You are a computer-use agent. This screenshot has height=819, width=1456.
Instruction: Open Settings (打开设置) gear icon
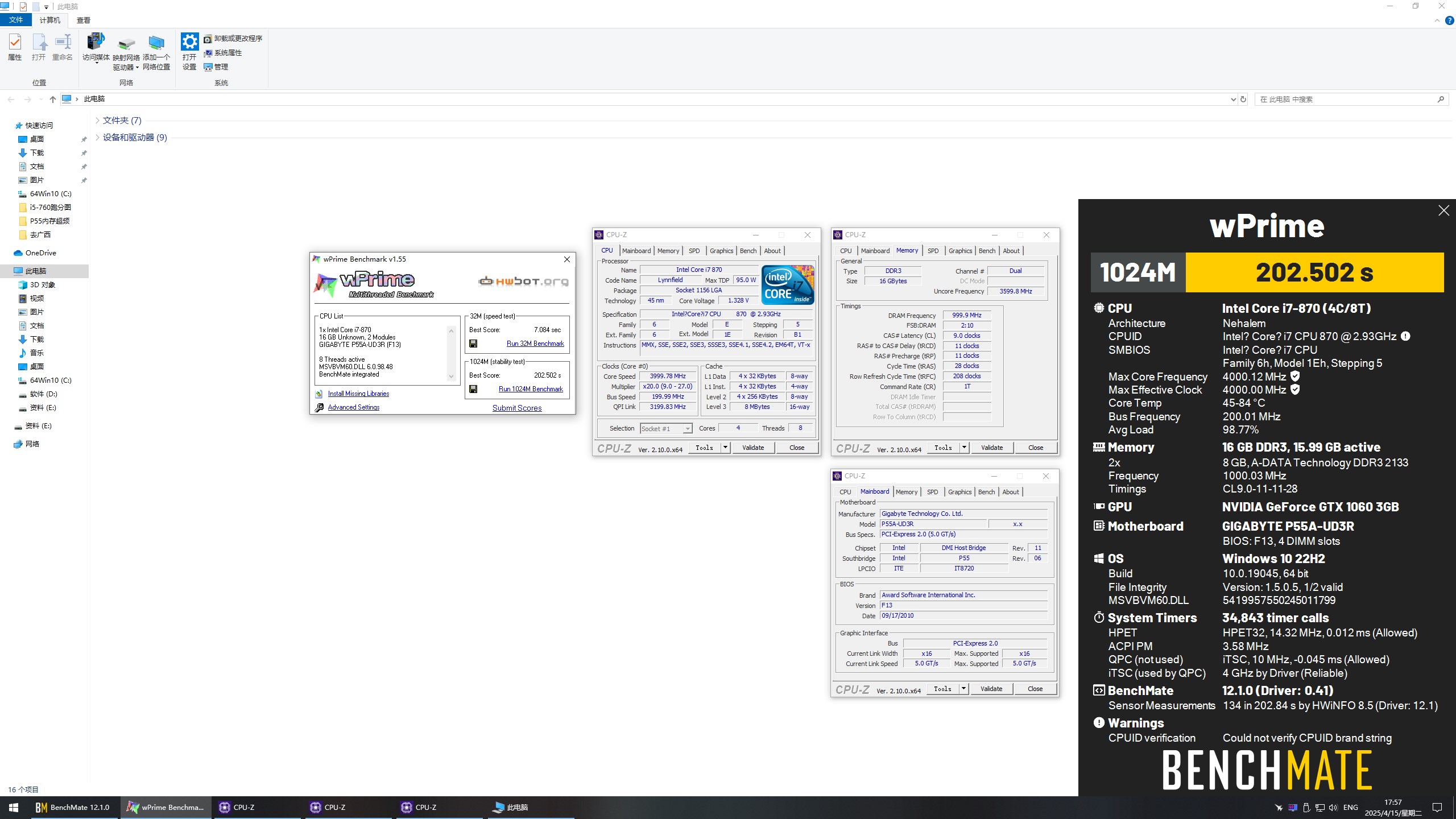pyautogui.click(x=189, y=52)
